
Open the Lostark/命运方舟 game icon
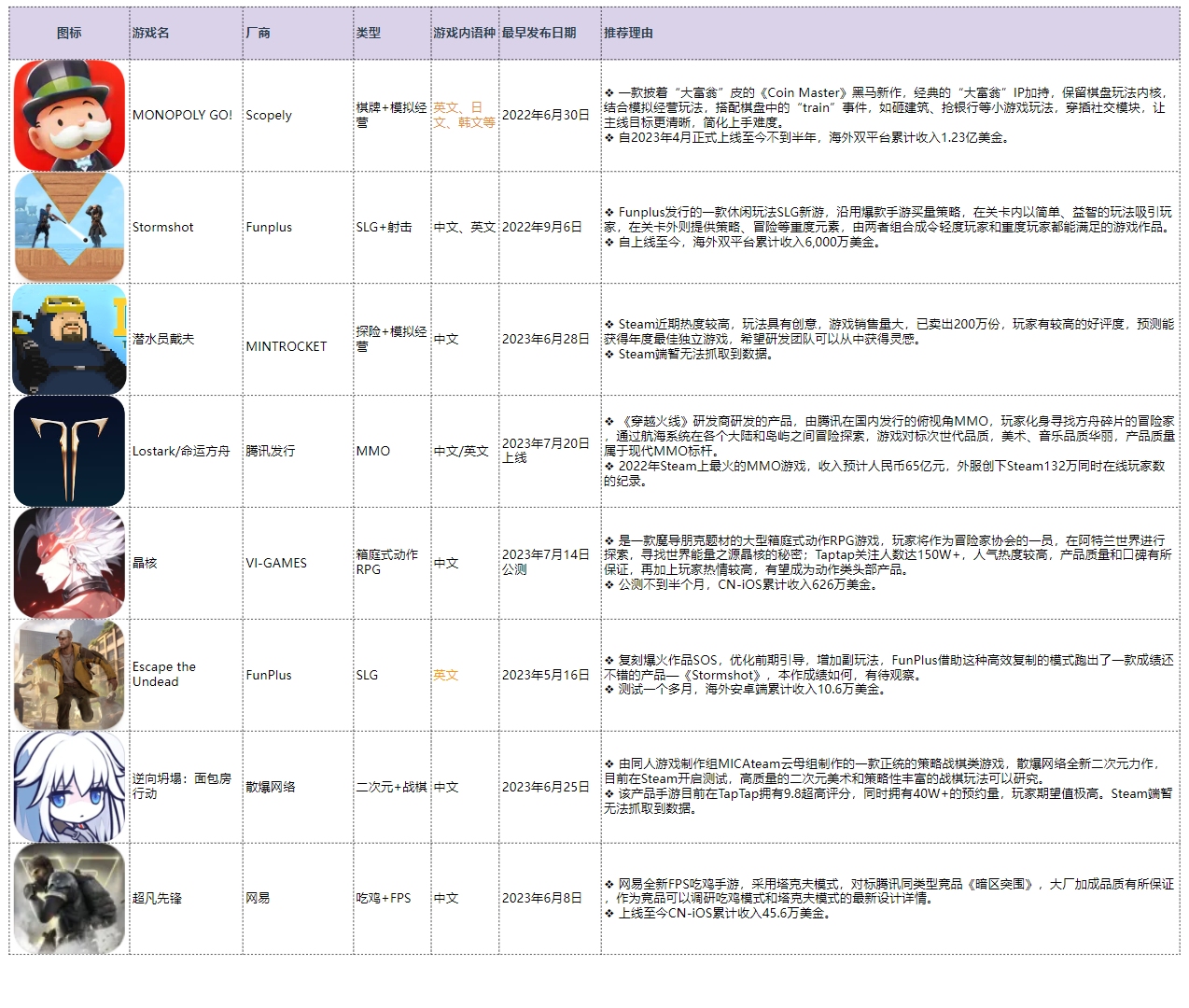coord(69,451)
